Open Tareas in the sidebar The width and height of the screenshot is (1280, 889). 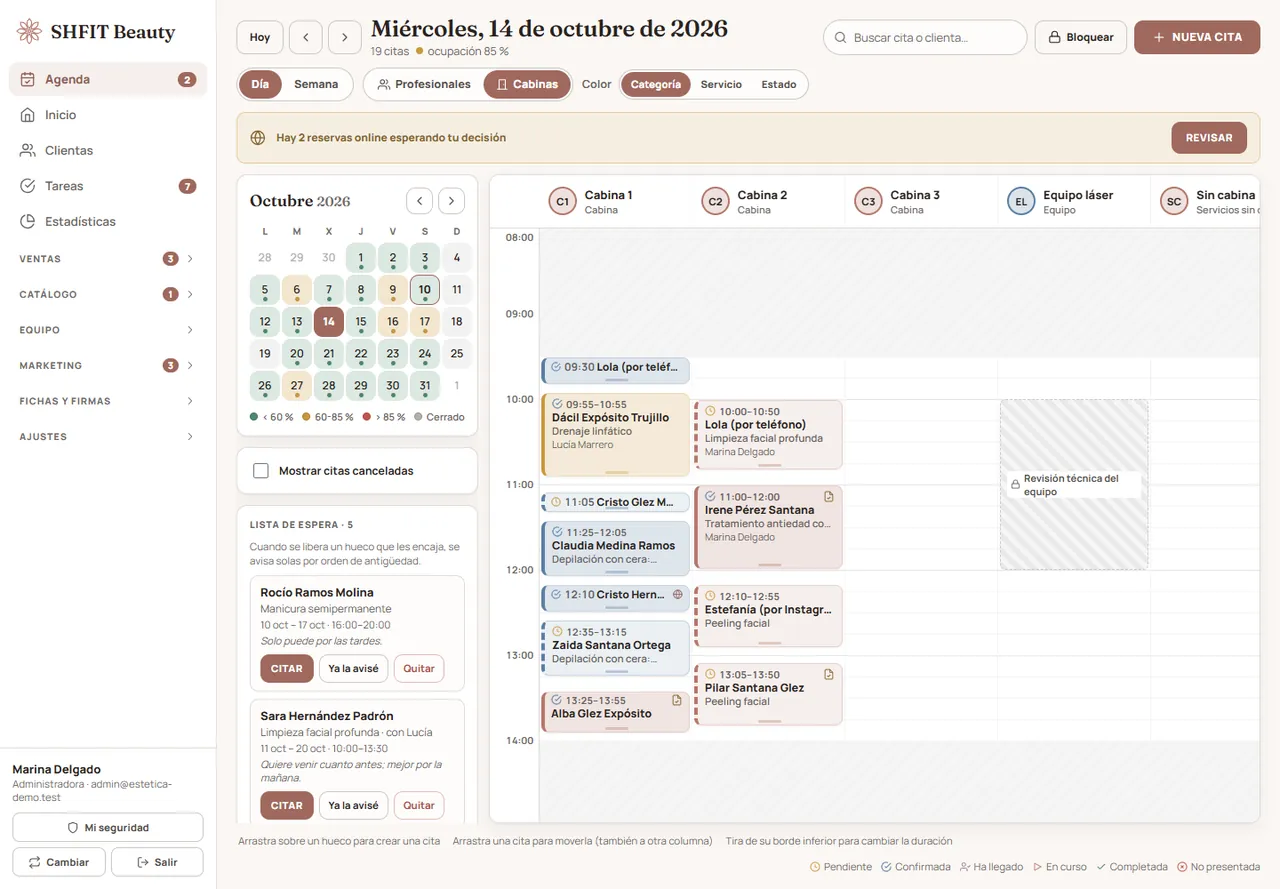pos(108,186)
